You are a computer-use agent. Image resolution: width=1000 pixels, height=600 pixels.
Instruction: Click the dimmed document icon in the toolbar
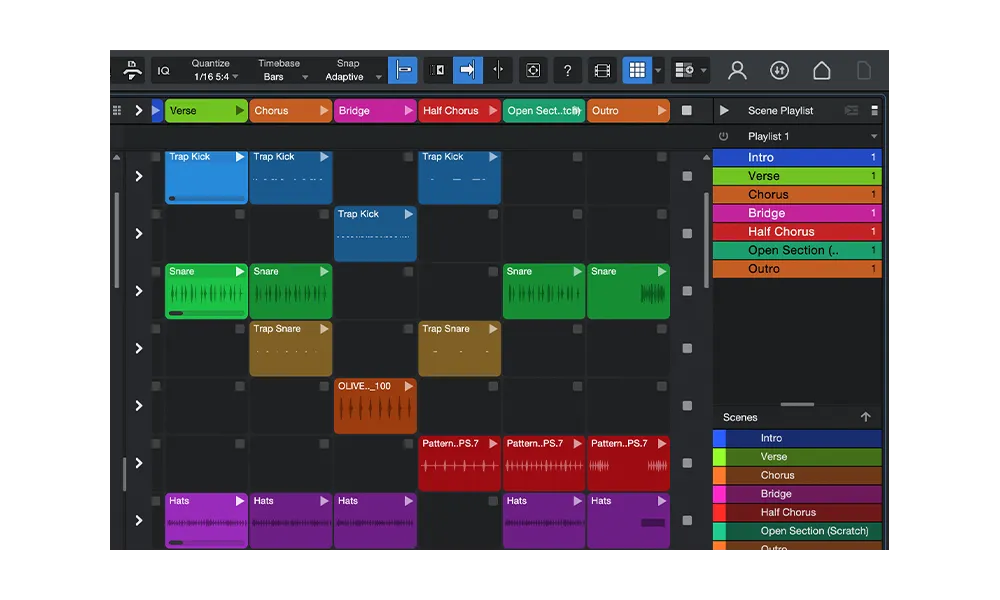(864, 70)
